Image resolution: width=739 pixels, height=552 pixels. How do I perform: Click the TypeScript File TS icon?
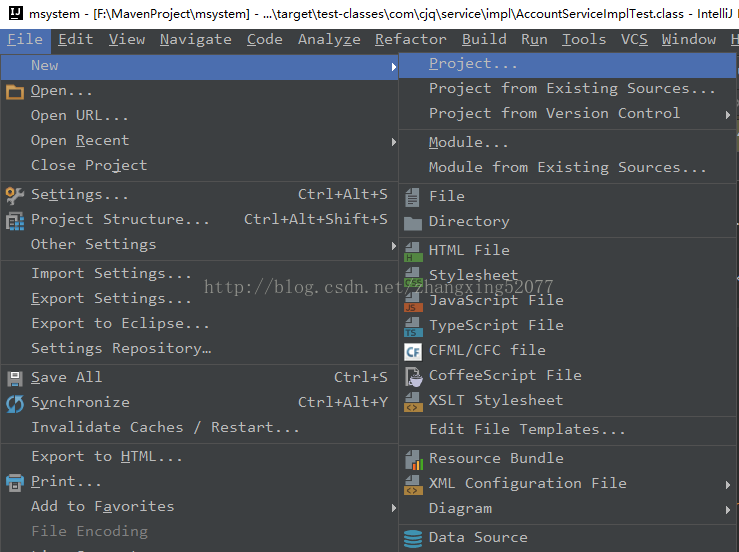point(413,327)
